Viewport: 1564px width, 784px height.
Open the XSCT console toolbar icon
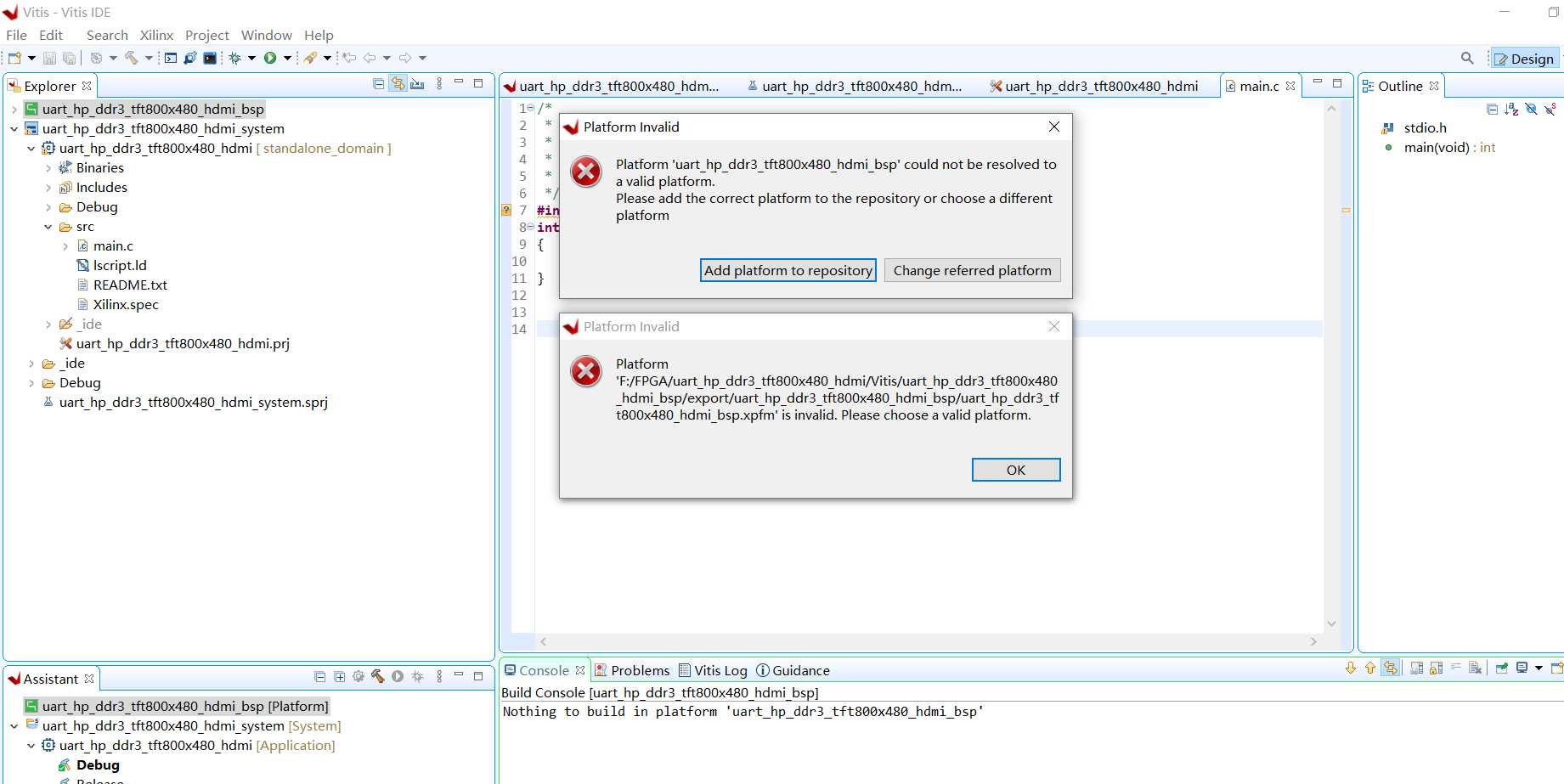171,58
